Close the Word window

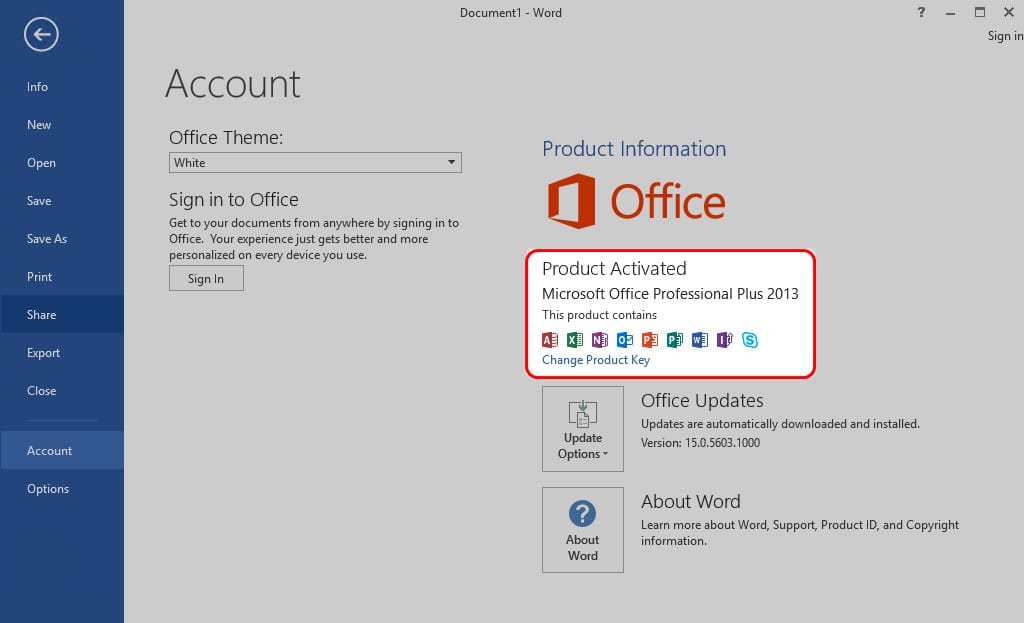click(1008, 12)
